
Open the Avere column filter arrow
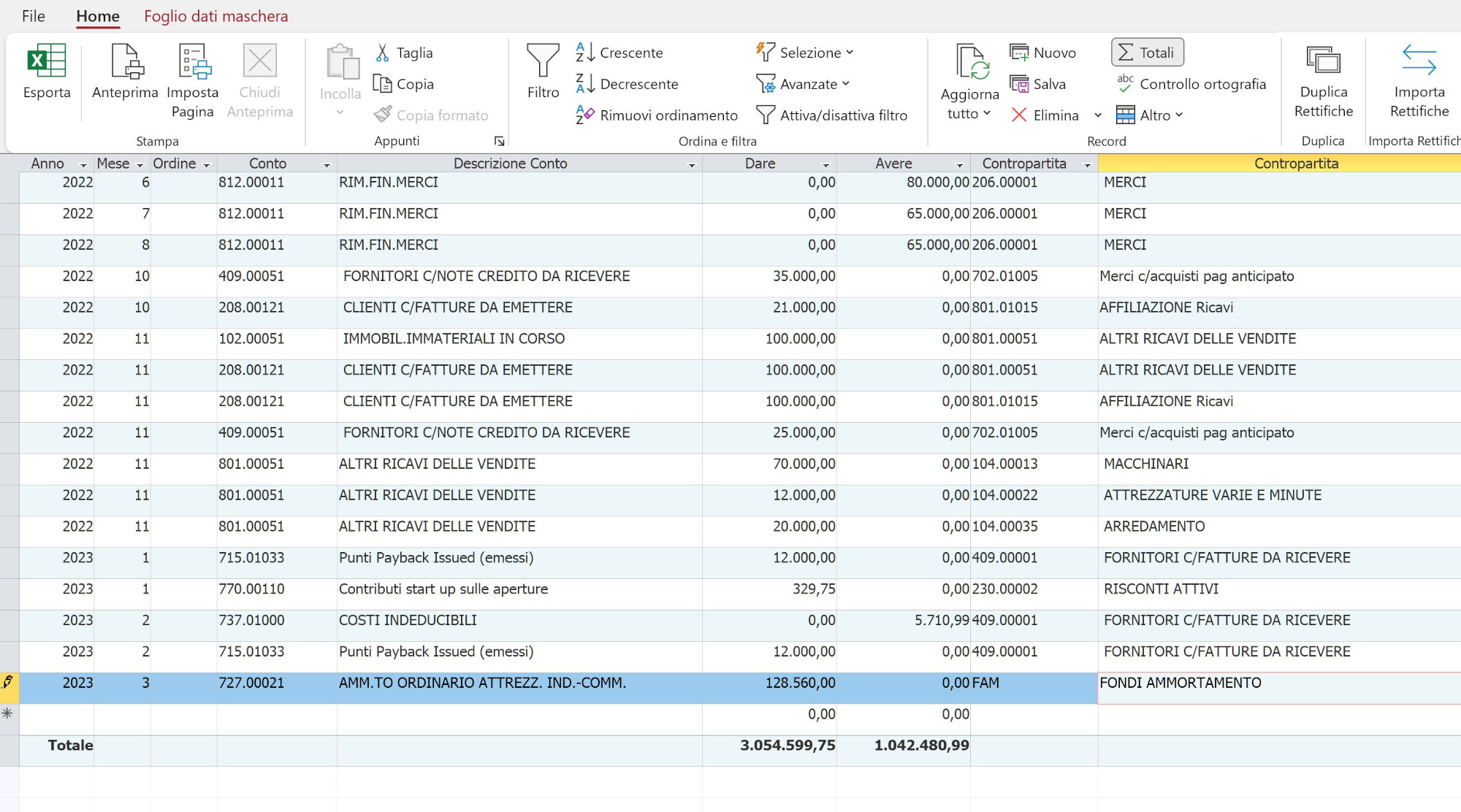(x=960, y=165)
